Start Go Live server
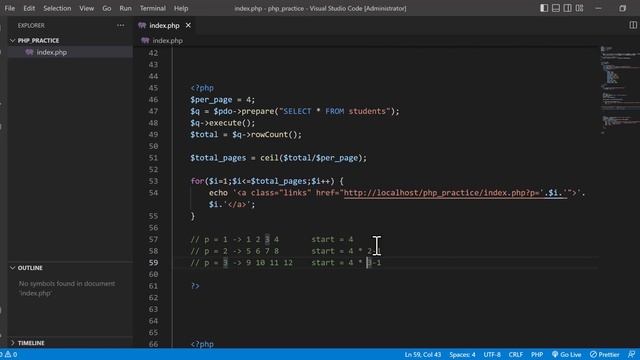 [x=567, y=354]
